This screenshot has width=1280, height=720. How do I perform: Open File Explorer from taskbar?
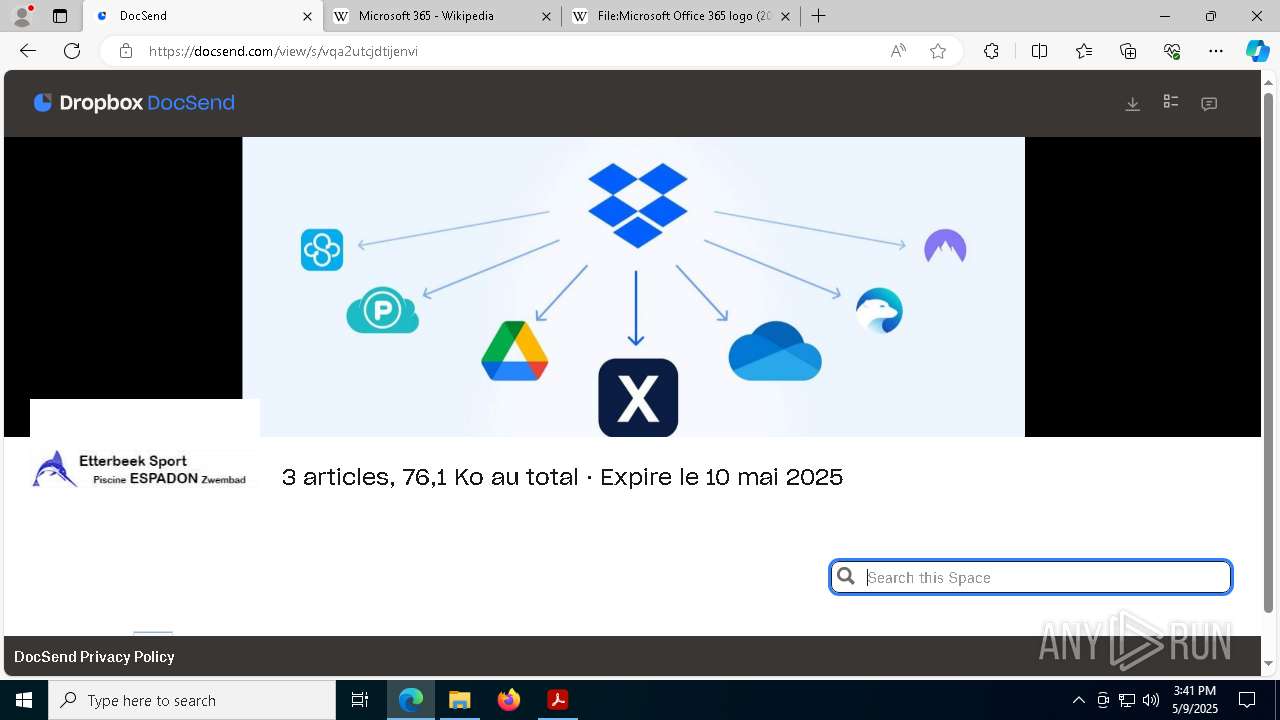(x=459, y=700)
